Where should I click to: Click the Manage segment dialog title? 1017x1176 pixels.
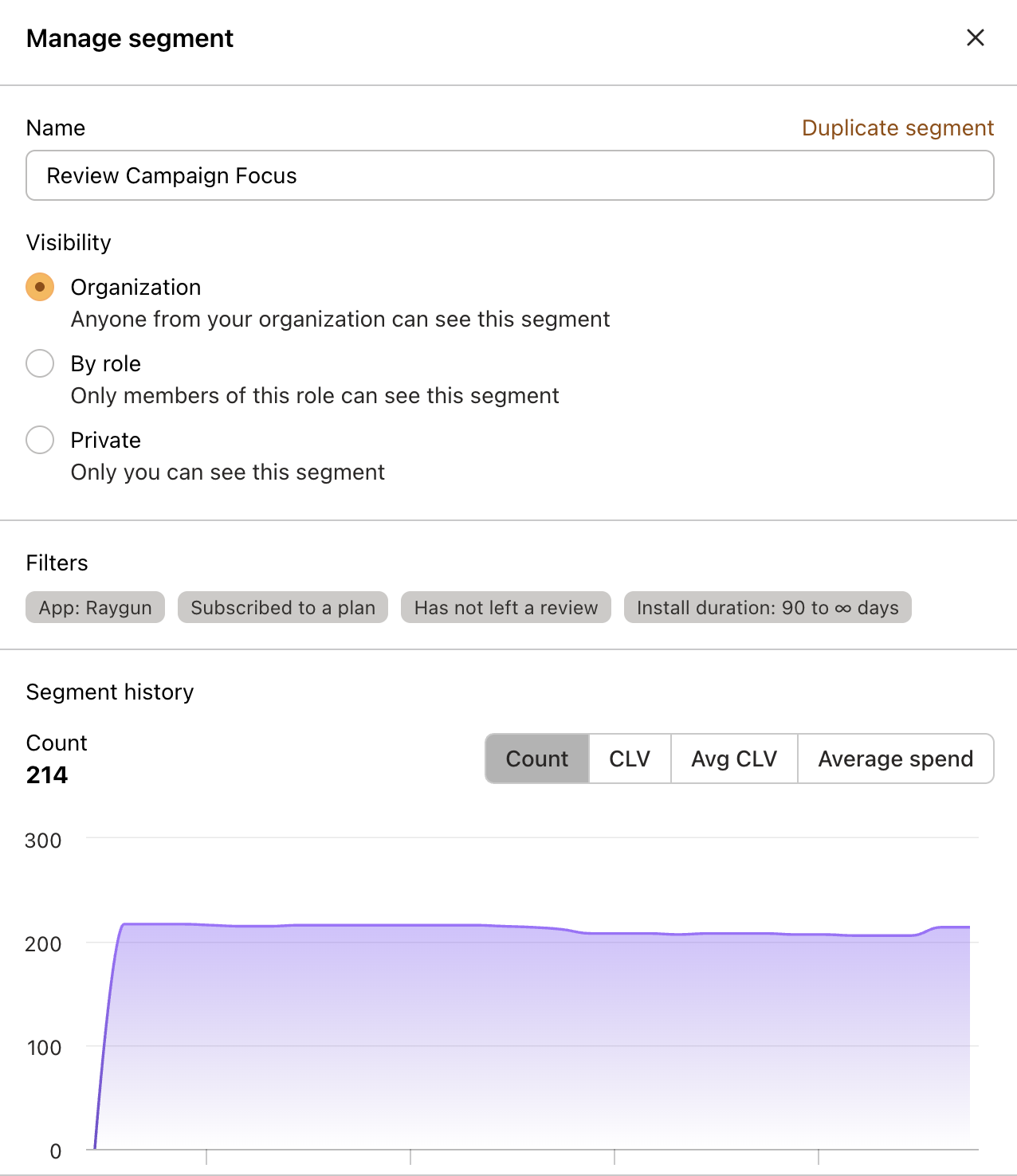click(x=130, y=37)
